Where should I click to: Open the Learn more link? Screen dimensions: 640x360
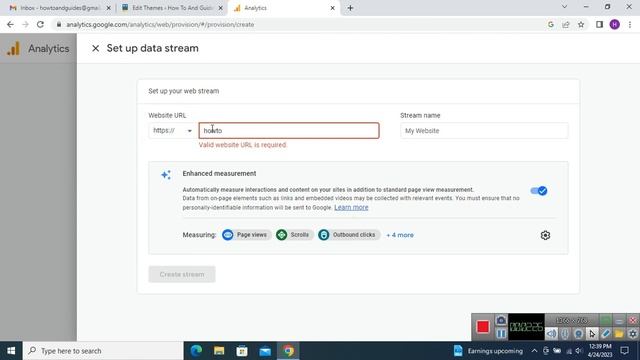[x=351, y=207]
